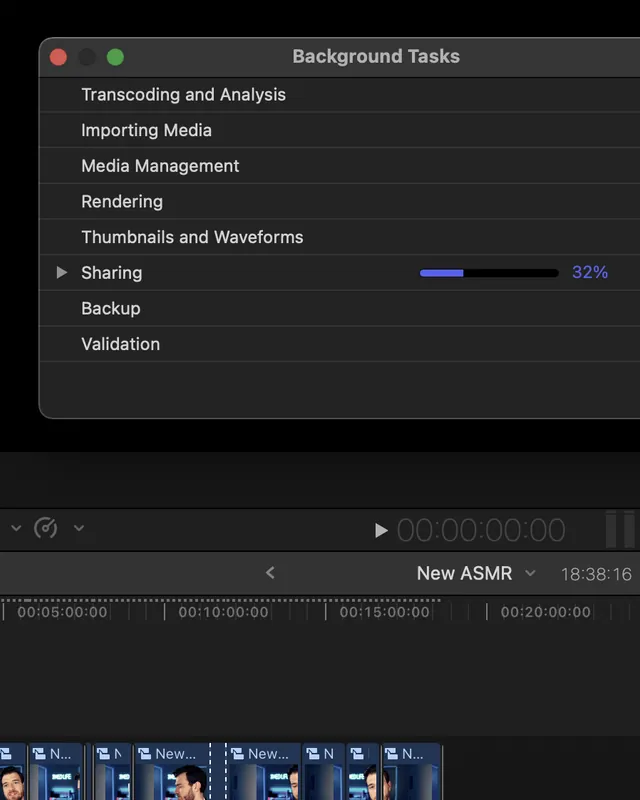Open the New ASMR project dropdown chevron
The width and height of the screenshot is (640, 800).
[530, 573]
